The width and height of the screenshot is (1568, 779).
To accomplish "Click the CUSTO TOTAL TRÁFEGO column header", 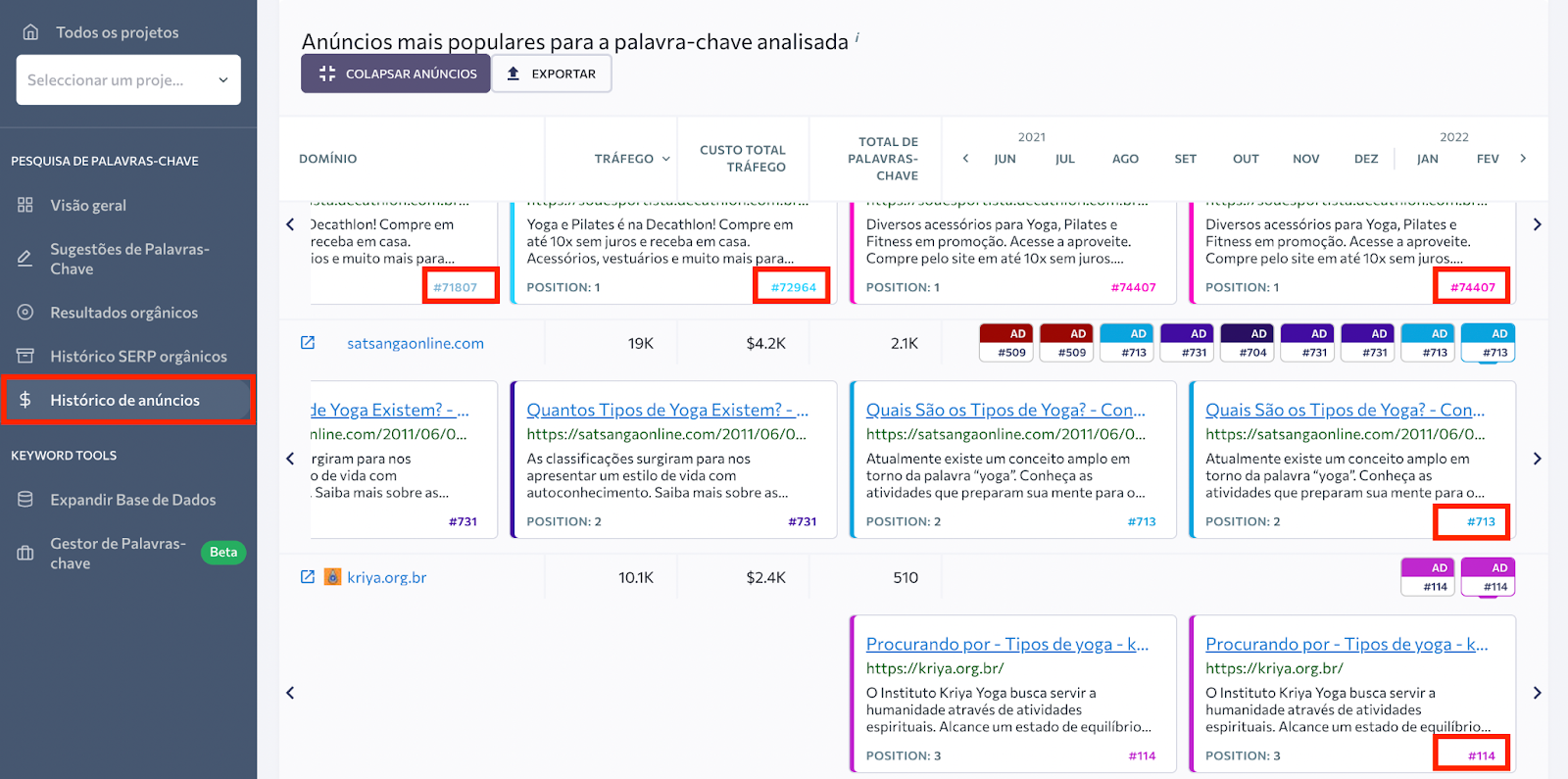I will point(742,159).
